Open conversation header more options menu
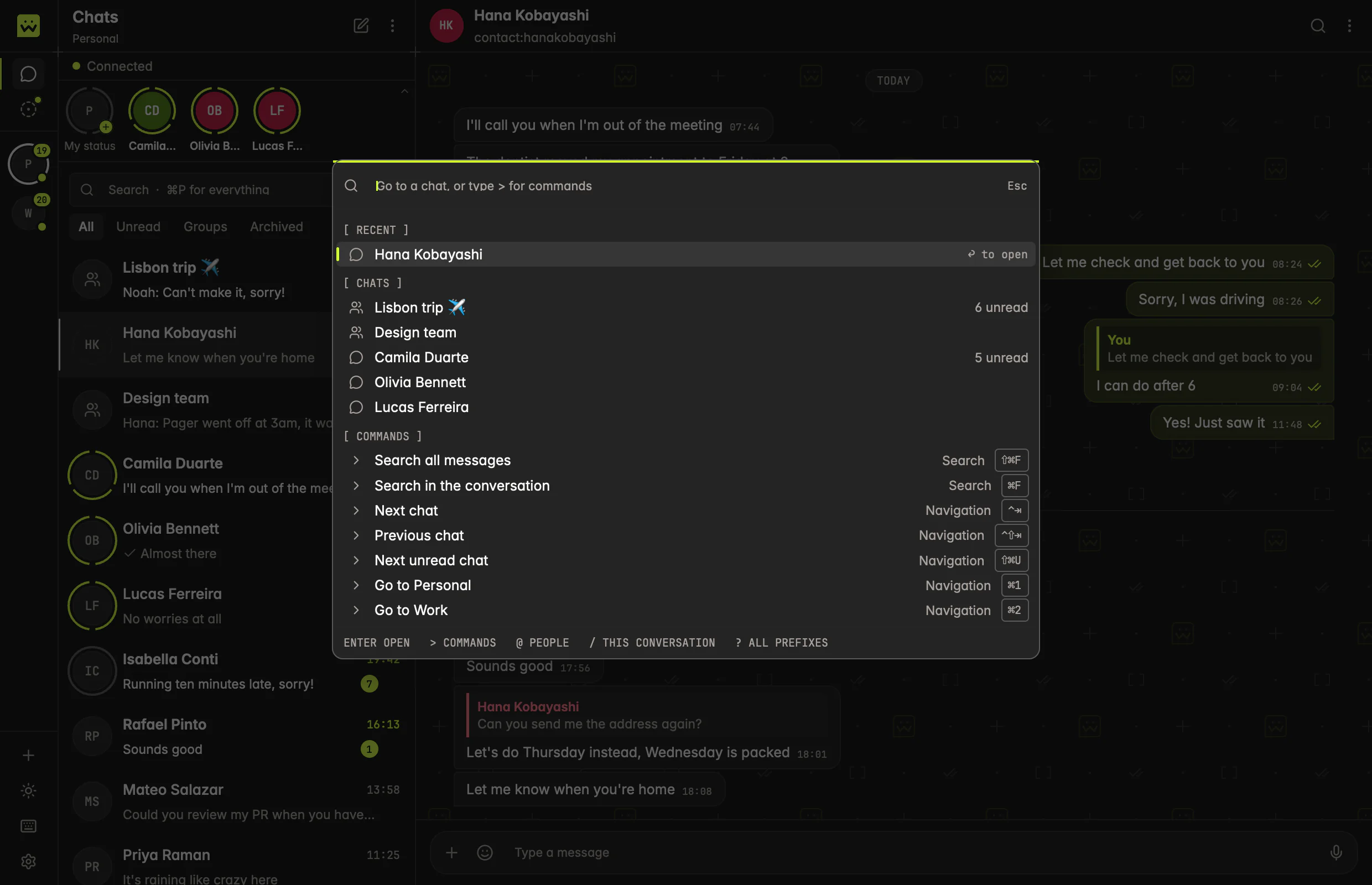The image size is (1372, 885). coord(1349,25)
